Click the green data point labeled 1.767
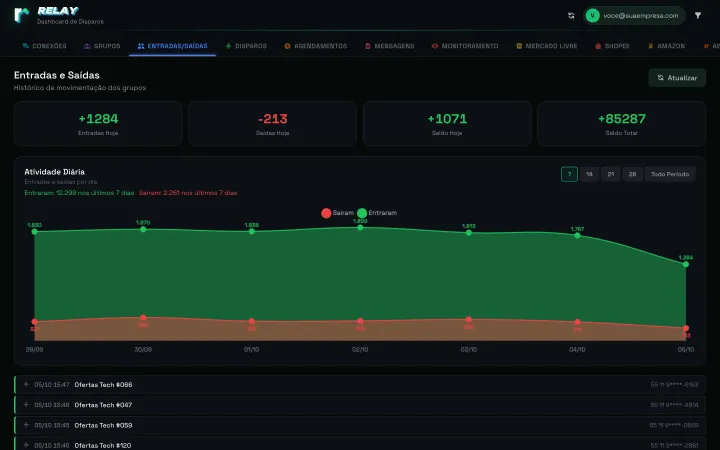The image size is (720, 450). pos(577,236)
